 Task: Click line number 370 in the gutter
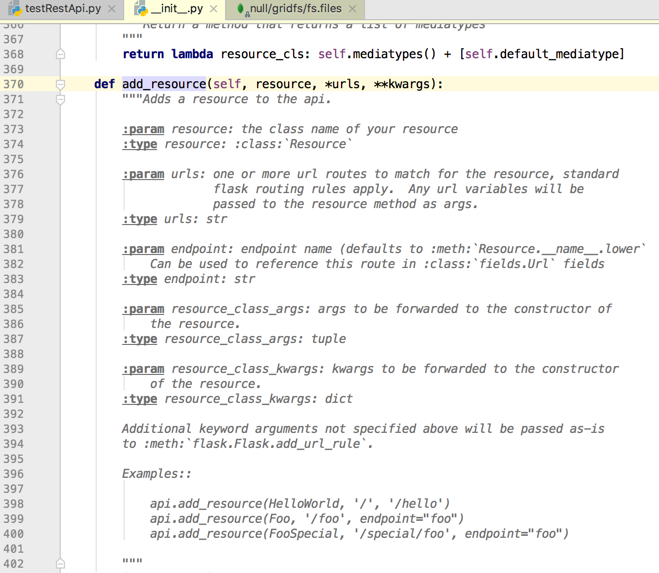click(x=13, y=84)
